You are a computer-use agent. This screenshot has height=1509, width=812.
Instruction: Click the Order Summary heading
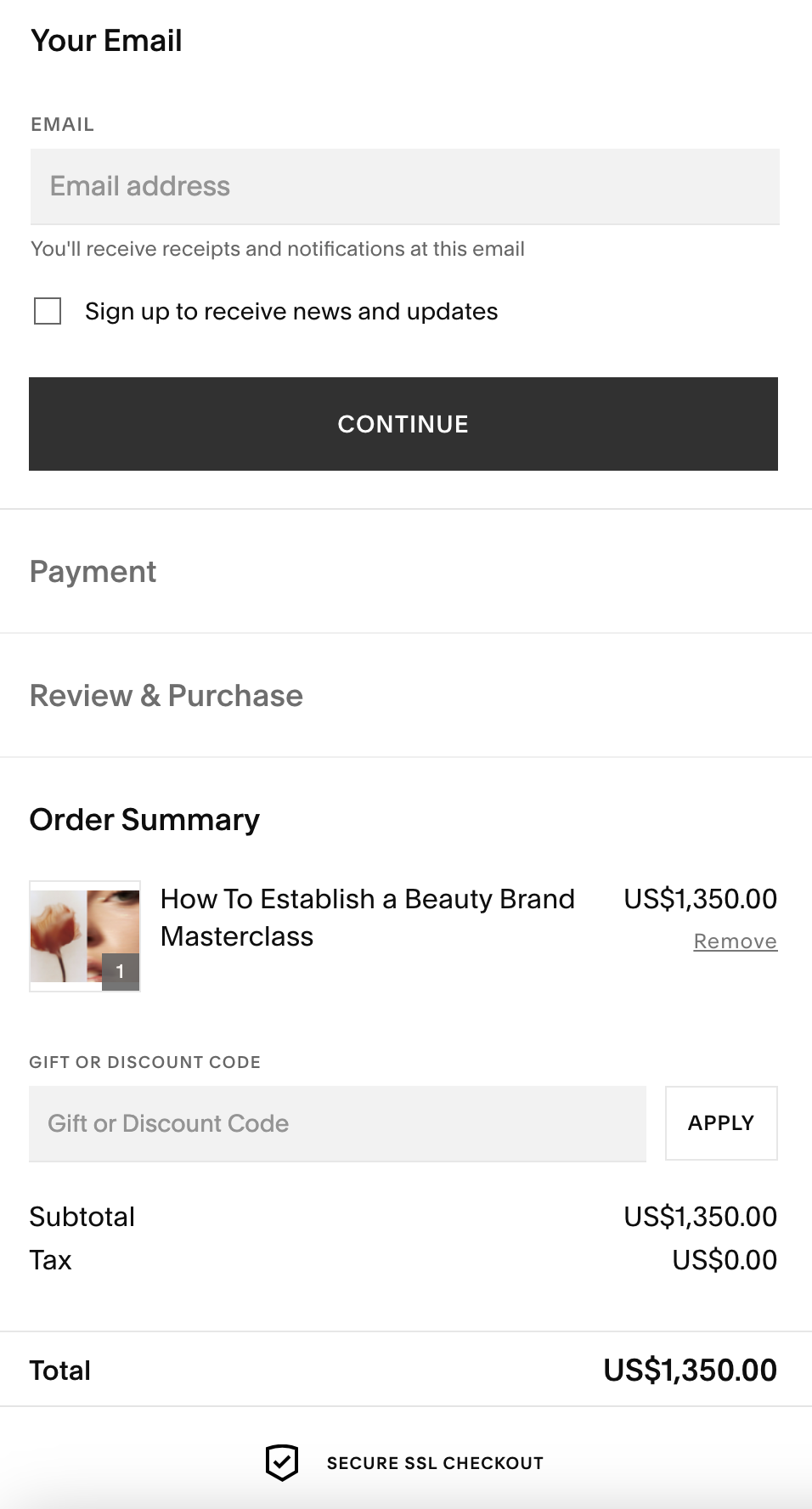(144, 819)
